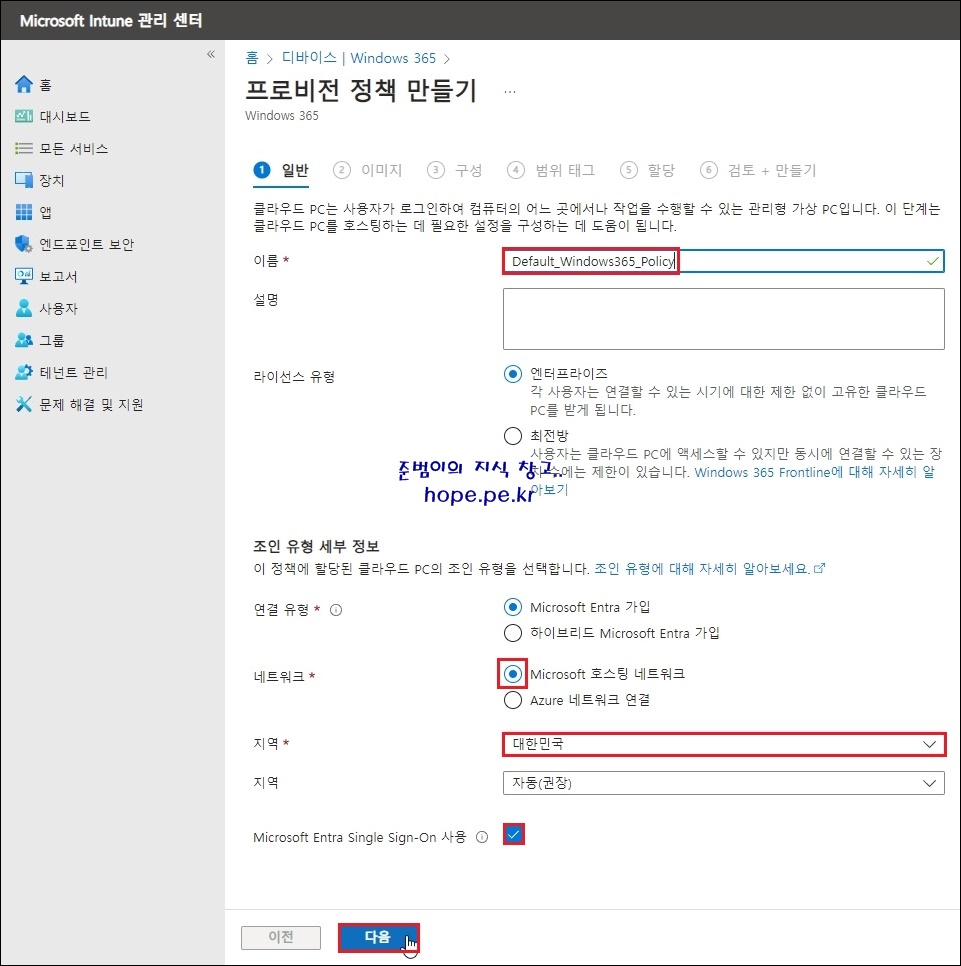Click the Microsoft Intune 관리 센터 title

pos(111,20)
